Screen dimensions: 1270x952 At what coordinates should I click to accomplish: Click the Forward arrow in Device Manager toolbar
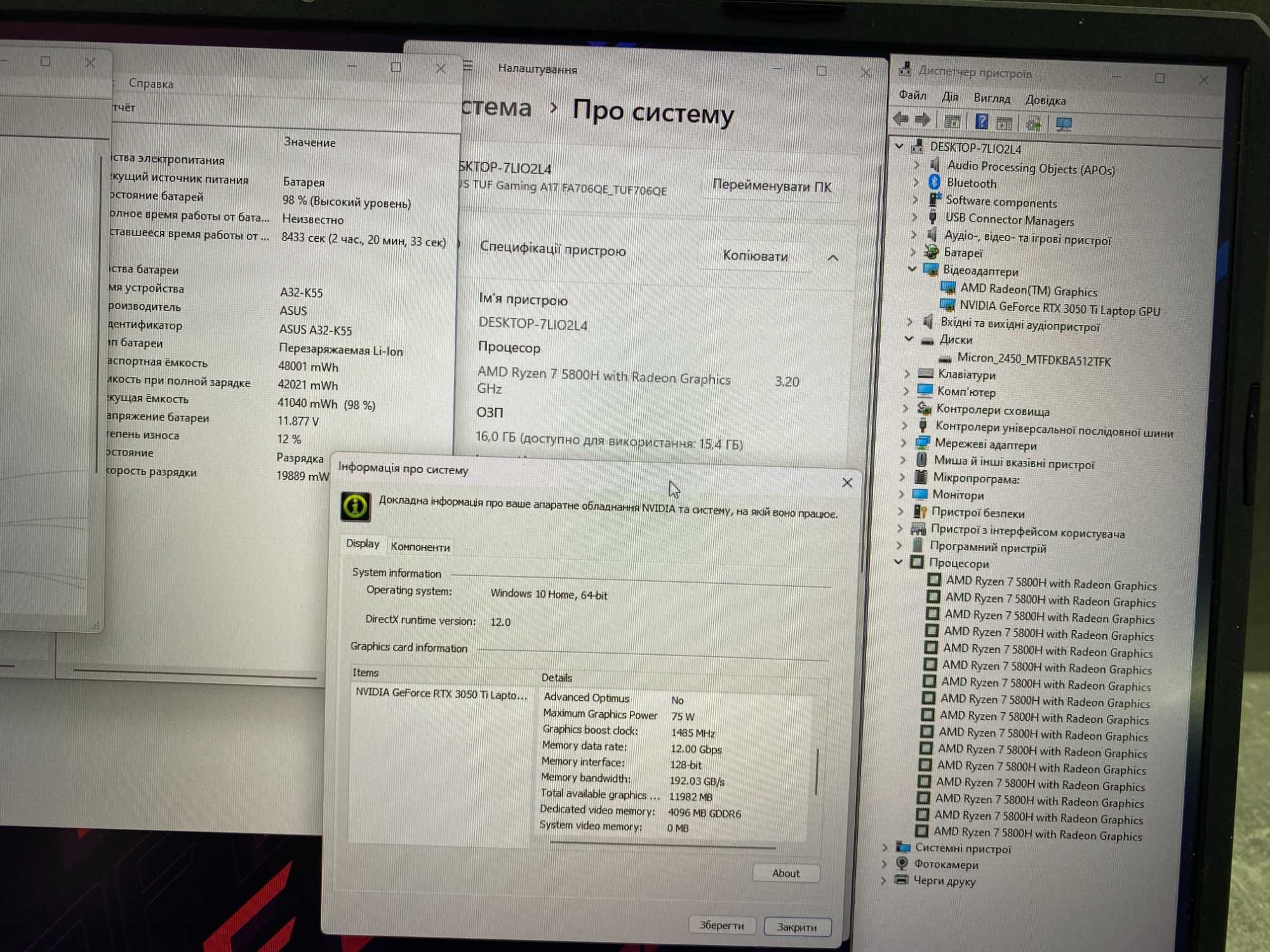pyautogui.click(x=923, y=119)
